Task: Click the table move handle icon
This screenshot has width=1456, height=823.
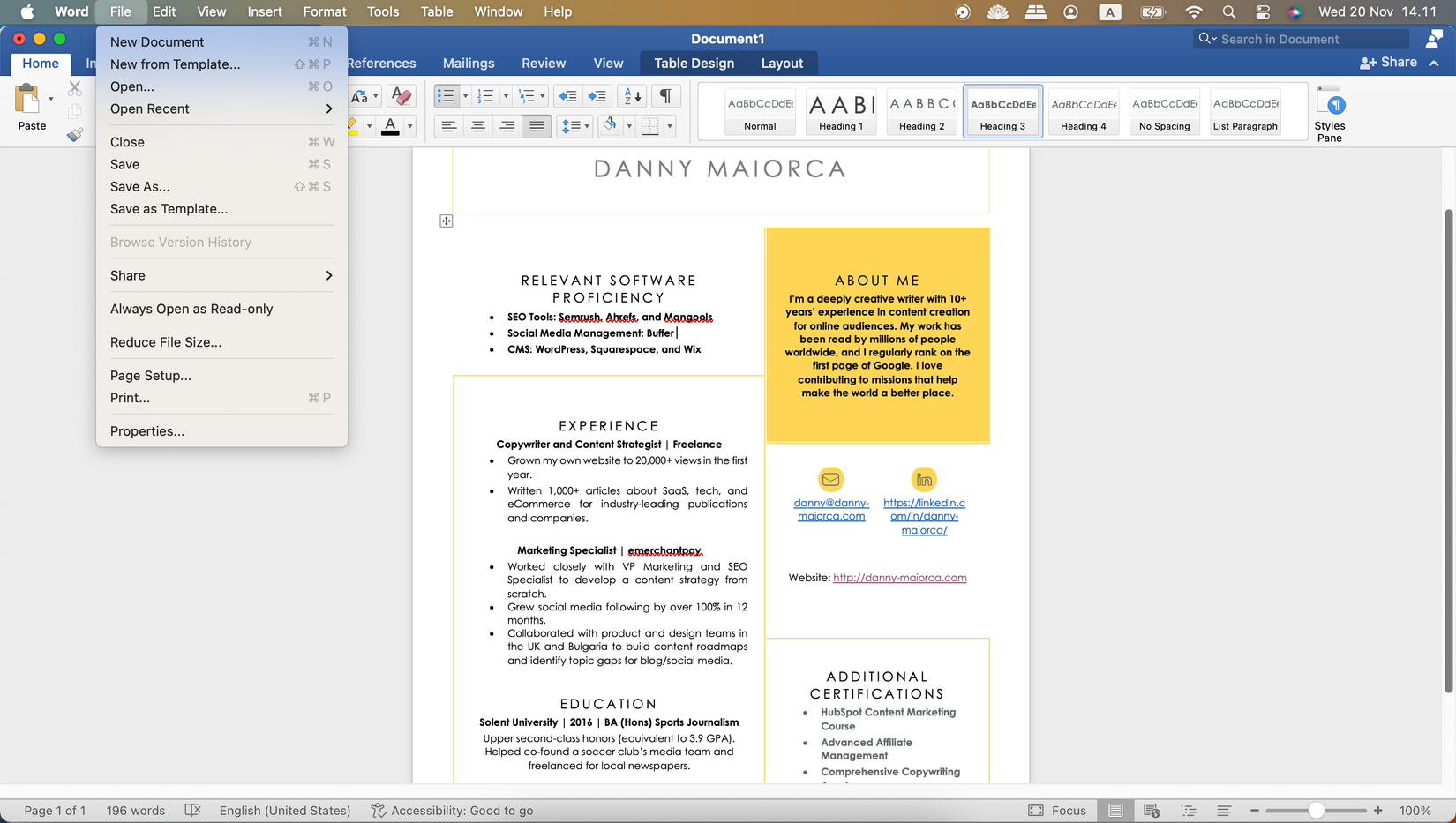Action: (447, 221)
